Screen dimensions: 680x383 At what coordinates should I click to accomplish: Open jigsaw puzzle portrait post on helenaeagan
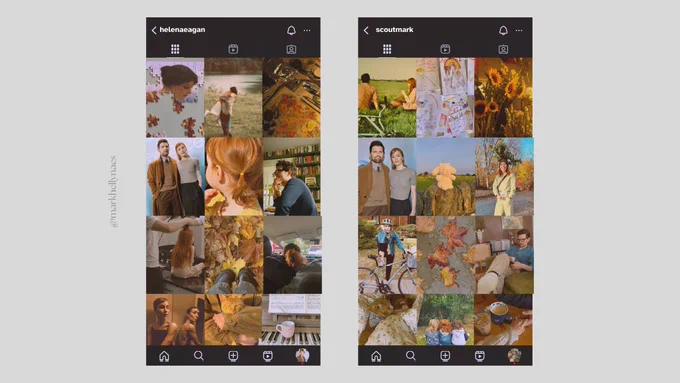(175, 98)
